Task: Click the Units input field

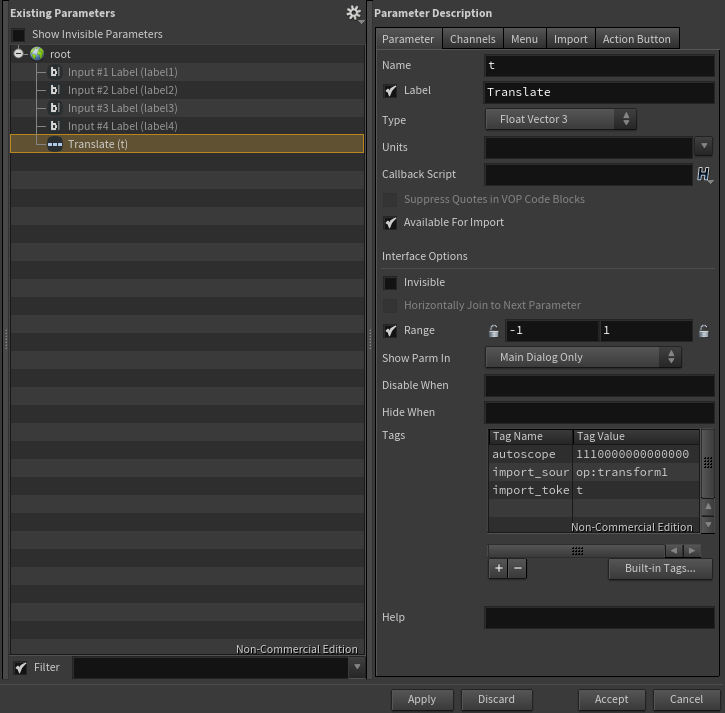Action: (x=589, y=147)
